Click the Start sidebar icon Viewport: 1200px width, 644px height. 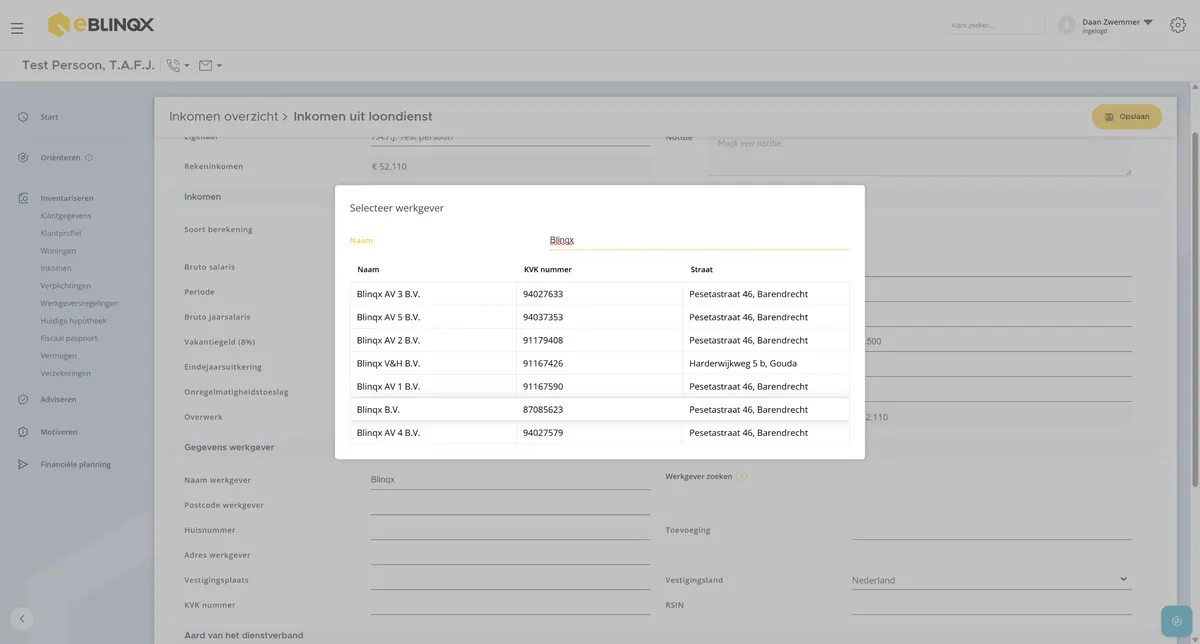tap(23, 117)
